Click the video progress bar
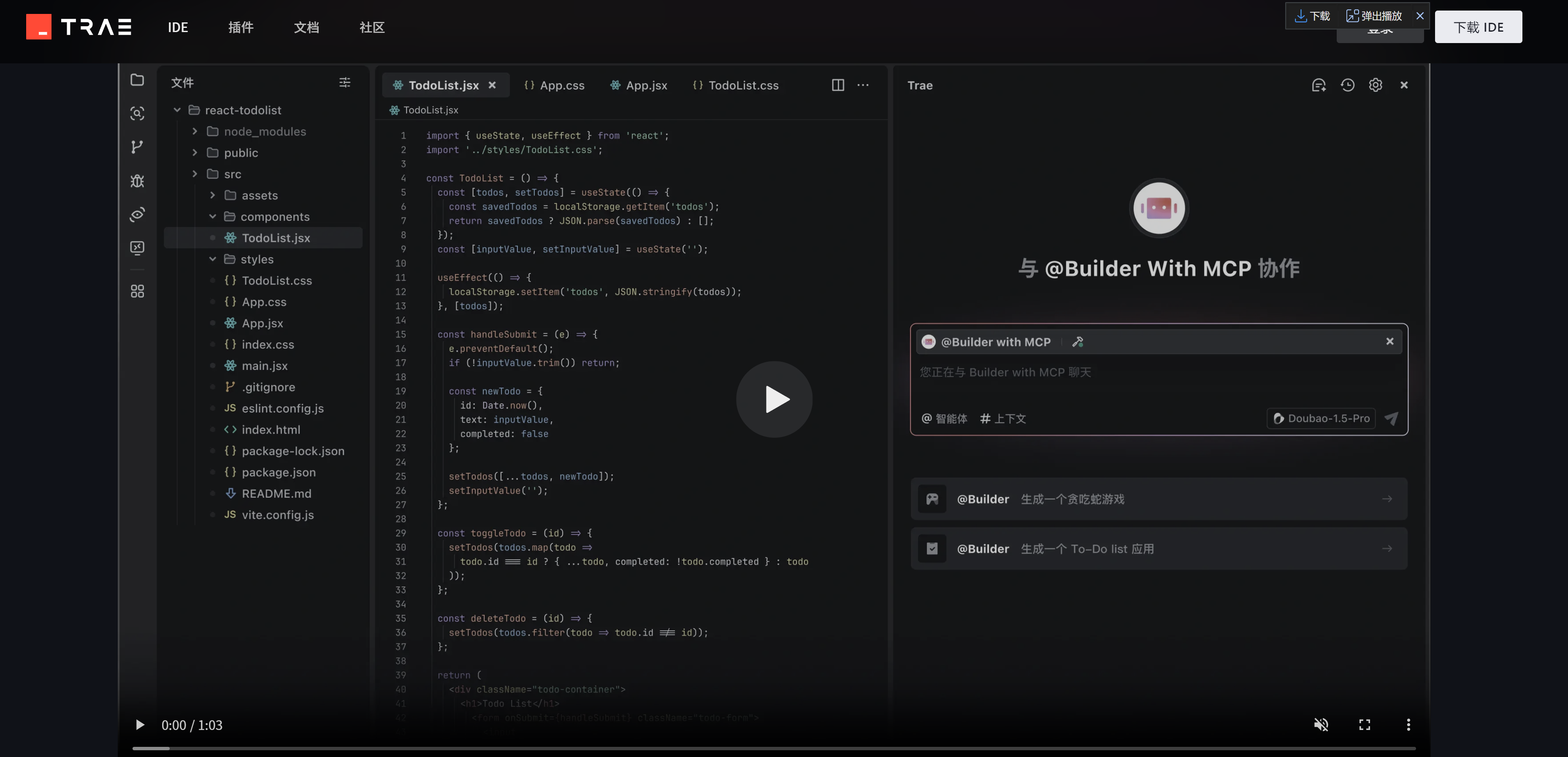Screen dimensions: 1568x757 coord(774,748)
